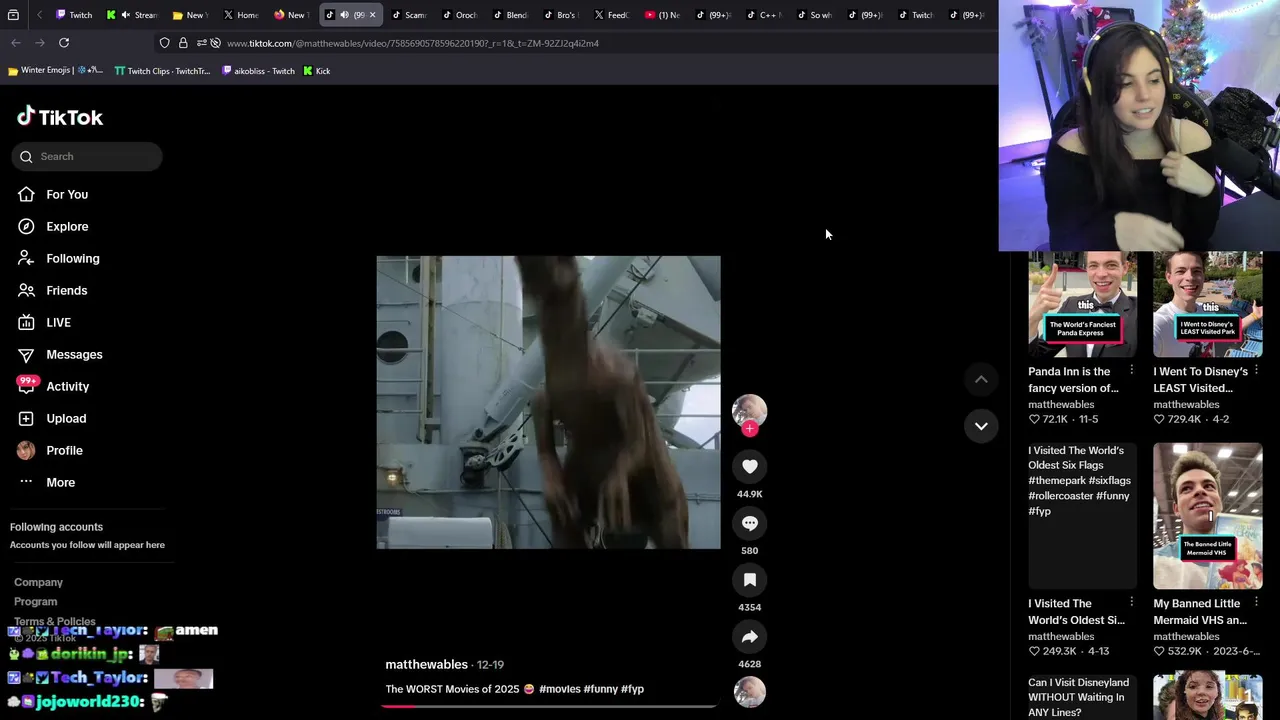The height and width of the screenshot is (720, 1280).
Task: Click the playing TikTok video
Action: [548, 402]
